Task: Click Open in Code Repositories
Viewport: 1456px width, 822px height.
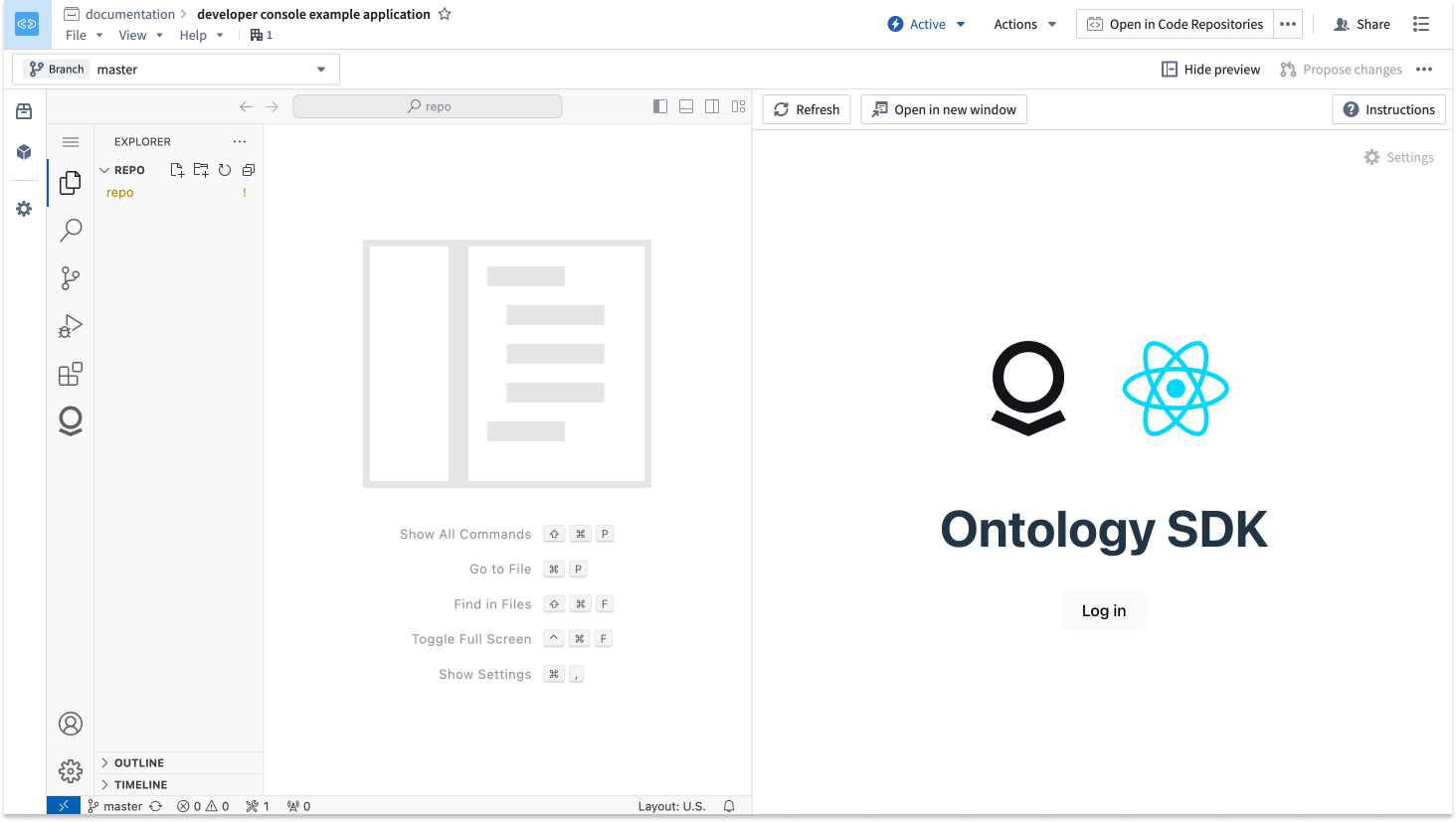Action: [x=1175, y=24]
